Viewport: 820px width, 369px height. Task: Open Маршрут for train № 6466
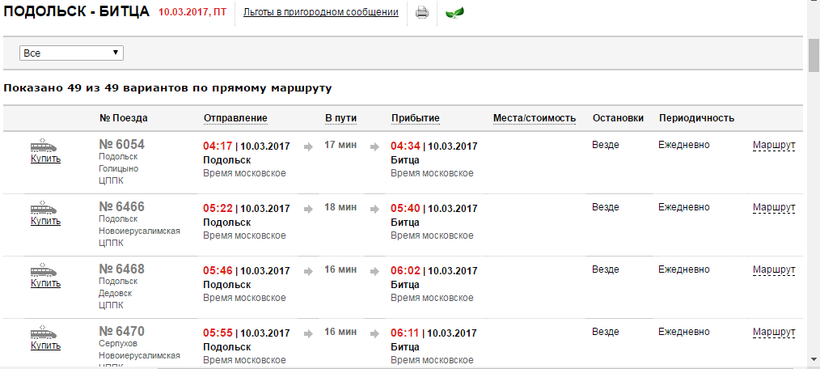click(x=774, y=207)
